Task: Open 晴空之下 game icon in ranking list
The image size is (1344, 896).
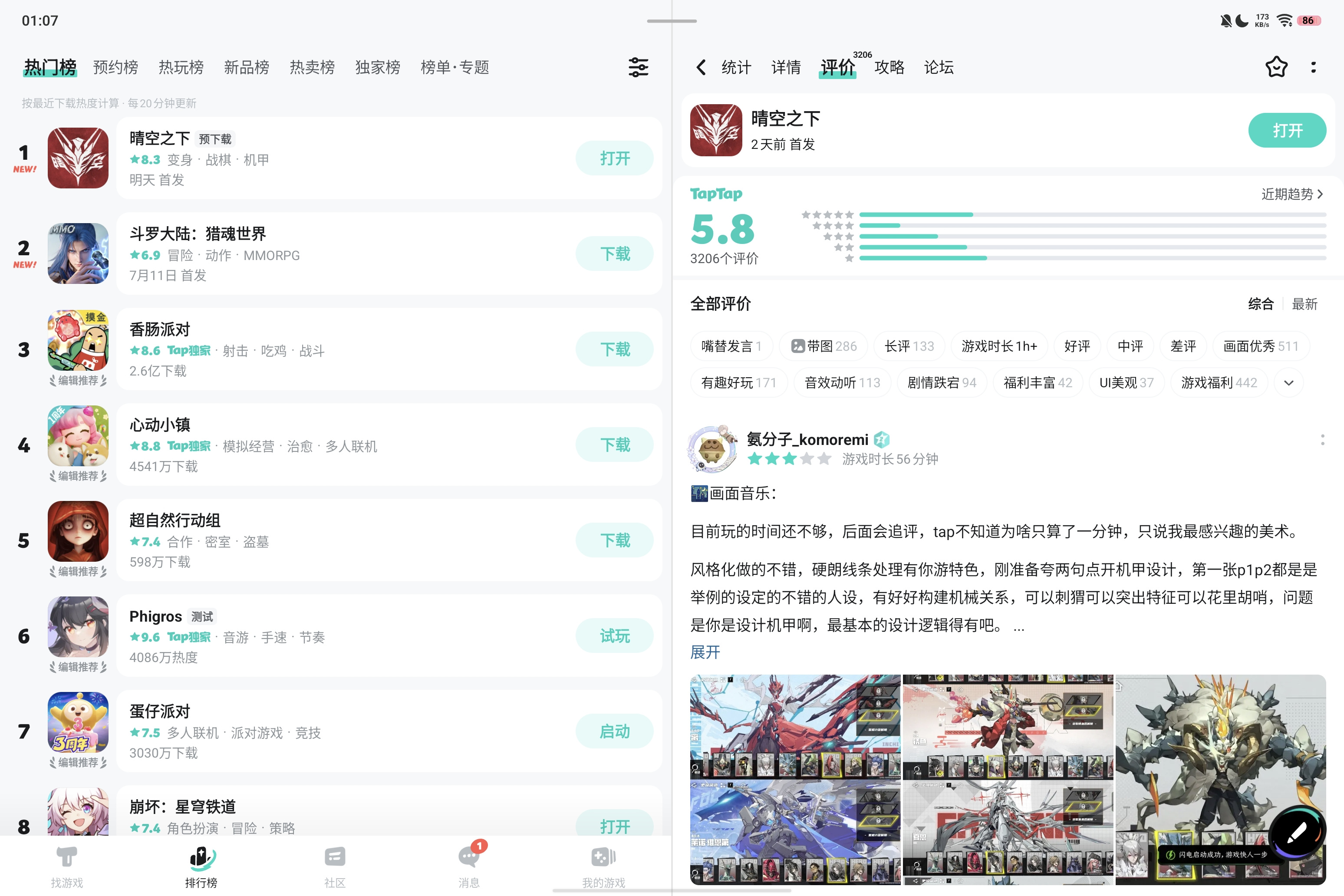Action: point(78,158)
